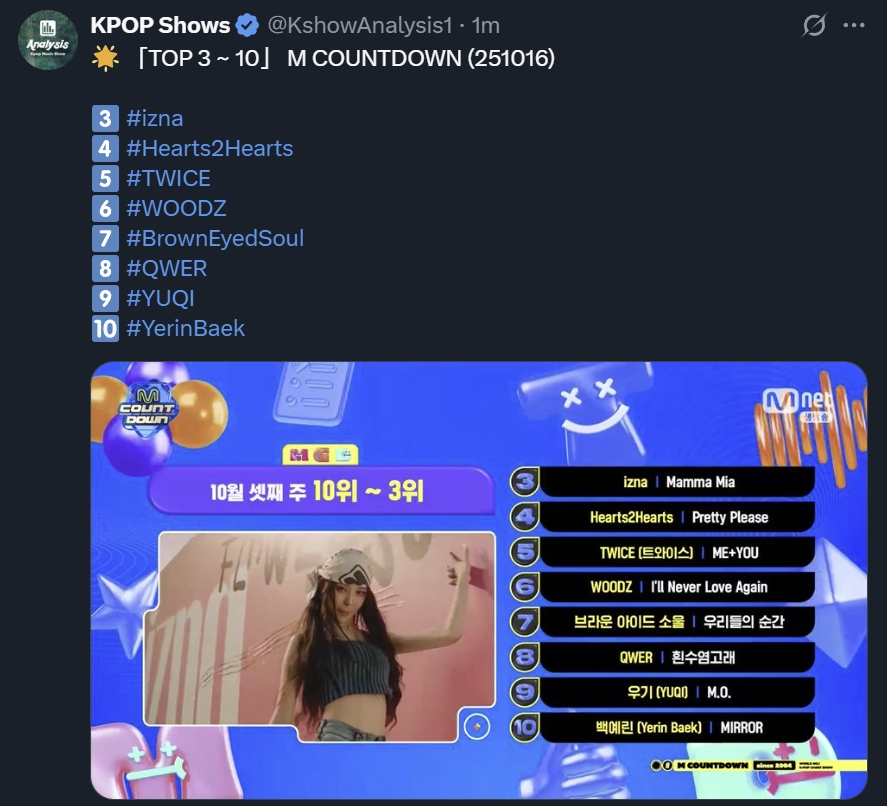Click the sun emoji before TOP 3

coord(105,58)
